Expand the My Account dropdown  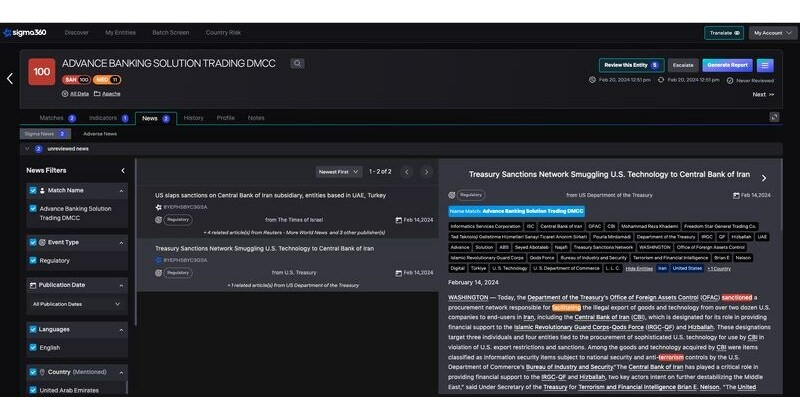tap(774, 32)
